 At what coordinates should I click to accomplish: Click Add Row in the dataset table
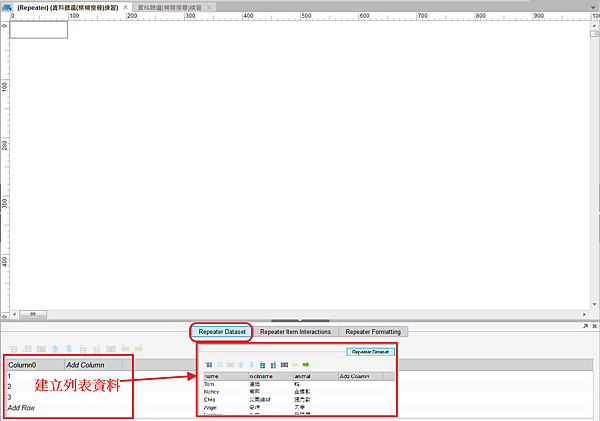(x=21, y=408)
